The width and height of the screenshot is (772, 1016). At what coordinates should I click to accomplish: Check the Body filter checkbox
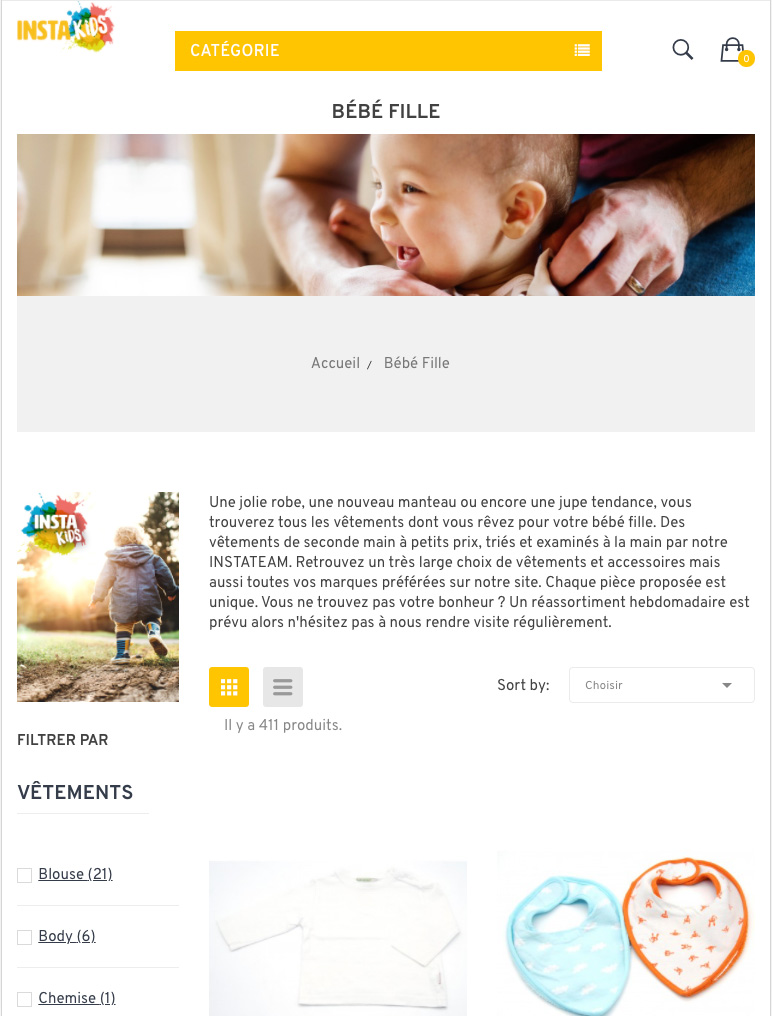pos(25,938)
